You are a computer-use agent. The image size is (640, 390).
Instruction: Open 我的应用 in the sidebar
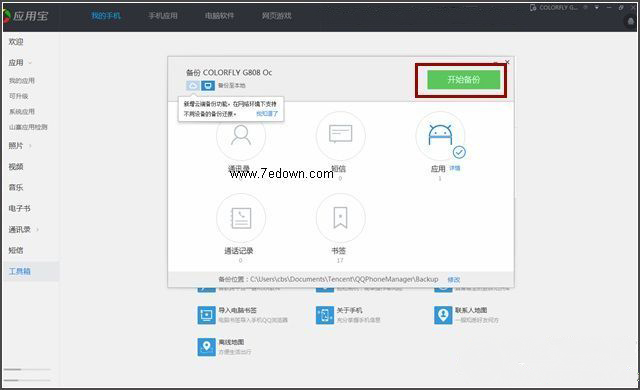click(x=22, y=80)
